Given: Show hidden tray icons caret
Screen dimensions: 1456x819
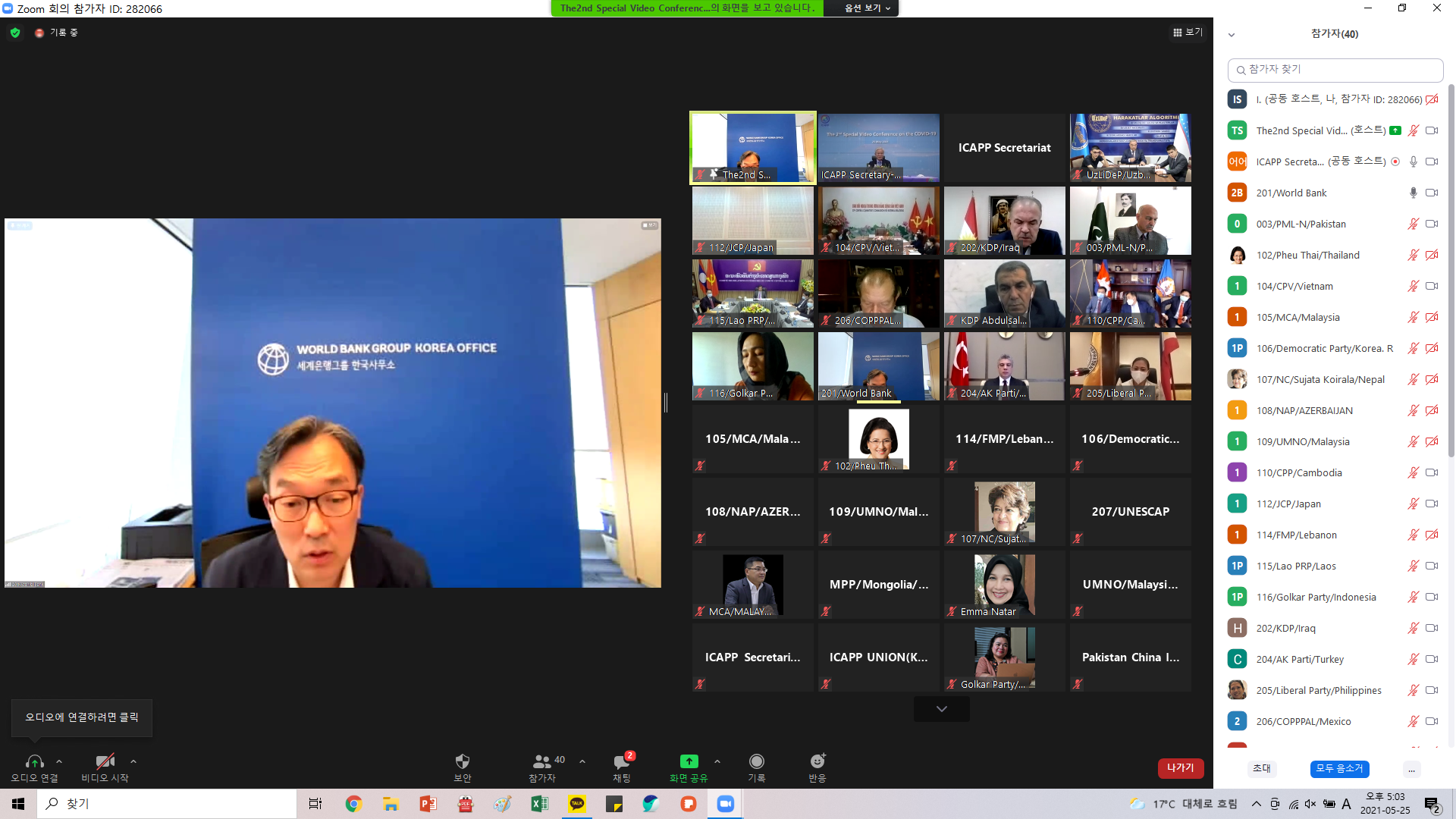Looking at the screenshot, I should [1257, 804].
